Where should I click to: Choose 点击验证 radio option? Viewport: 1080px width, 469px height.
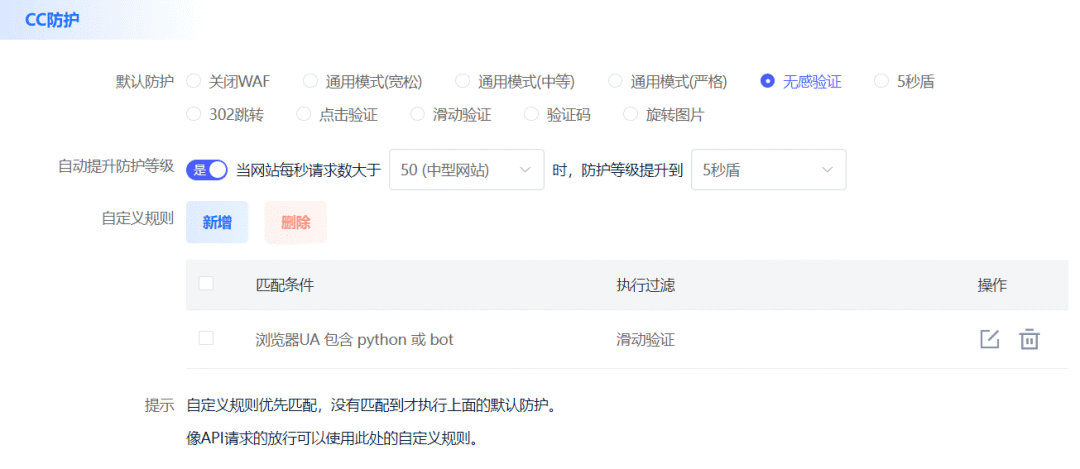[x=304, y=114]
